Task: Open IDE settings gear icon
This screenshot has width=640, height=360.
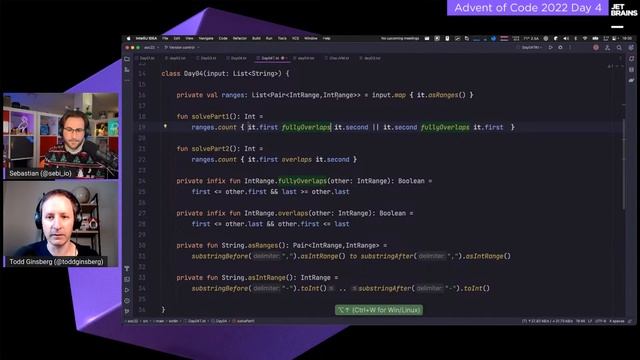Action: coord(631,48)
